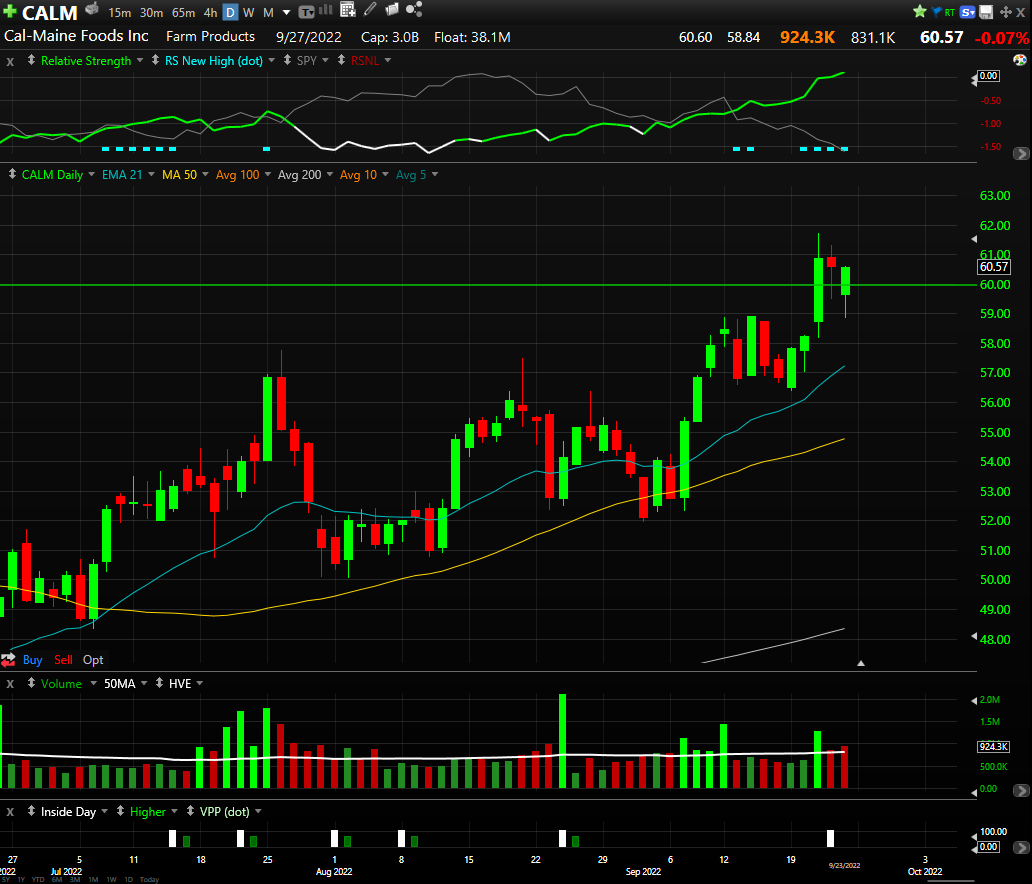Close the Inside Day pane with x
Screen dimensions: 1032x884
tap(10, 813)
